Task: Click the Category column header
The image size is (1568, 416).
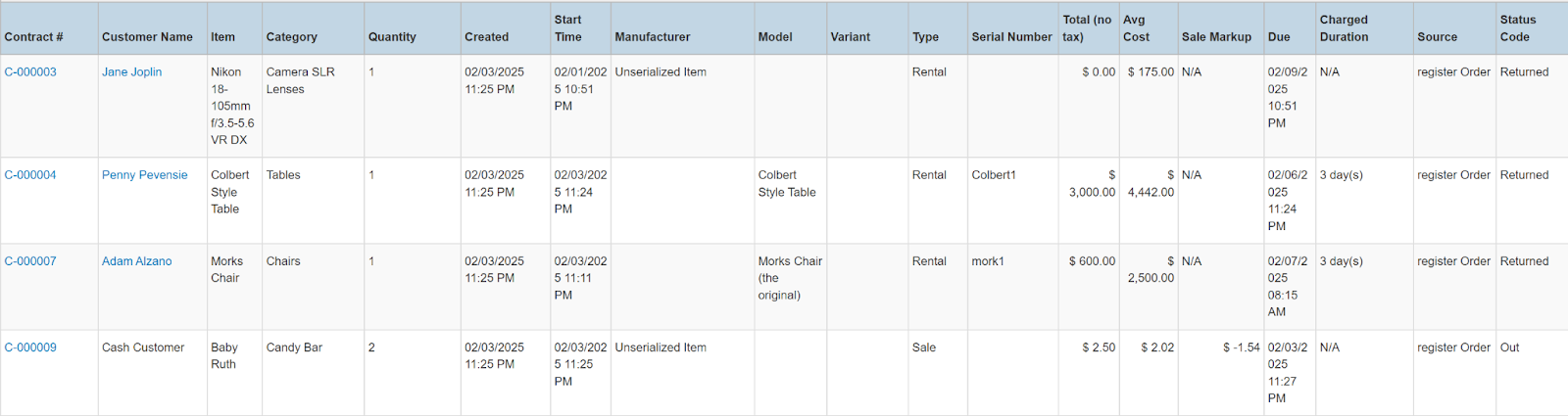Action: click(292, 37)
